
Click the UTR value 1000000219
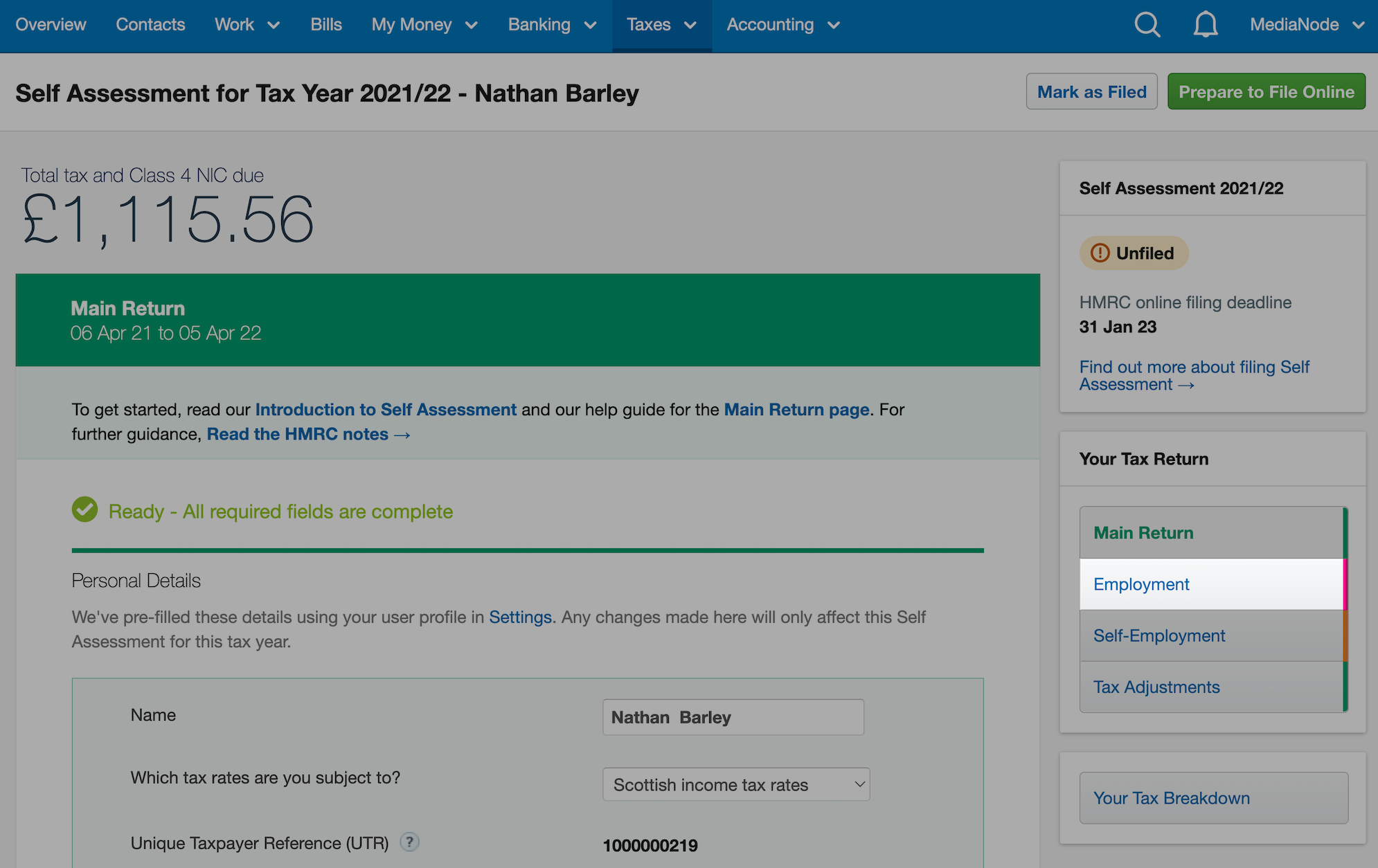point(650,845)
